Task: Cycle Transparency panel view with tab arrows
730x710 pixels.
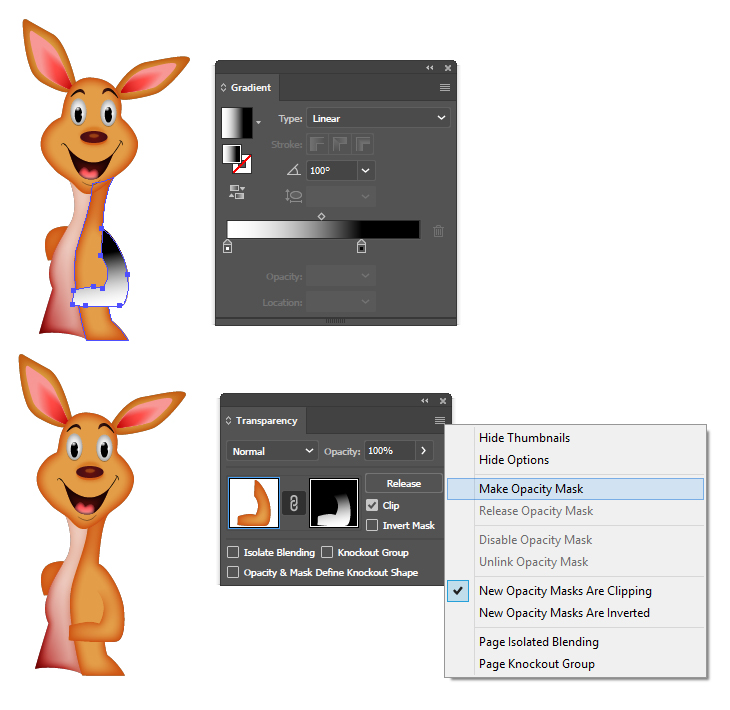Action: 228,420
